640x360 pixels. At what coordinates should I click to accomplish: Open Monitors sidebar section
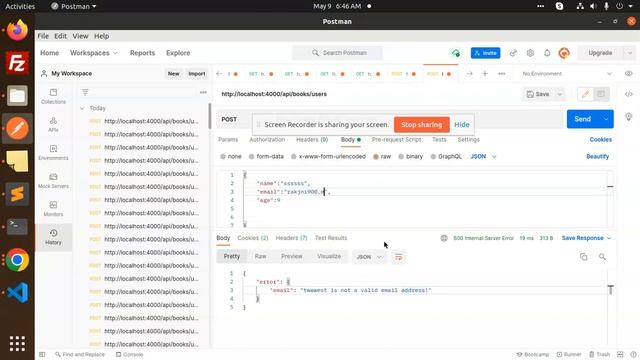(53, 209)
